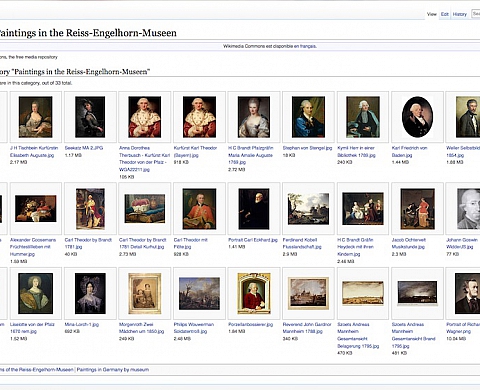Click 'Kurfürst Karl Theodor (Bayern).jpg' file link
Screen dimensions: 480x390
[195, 152]
